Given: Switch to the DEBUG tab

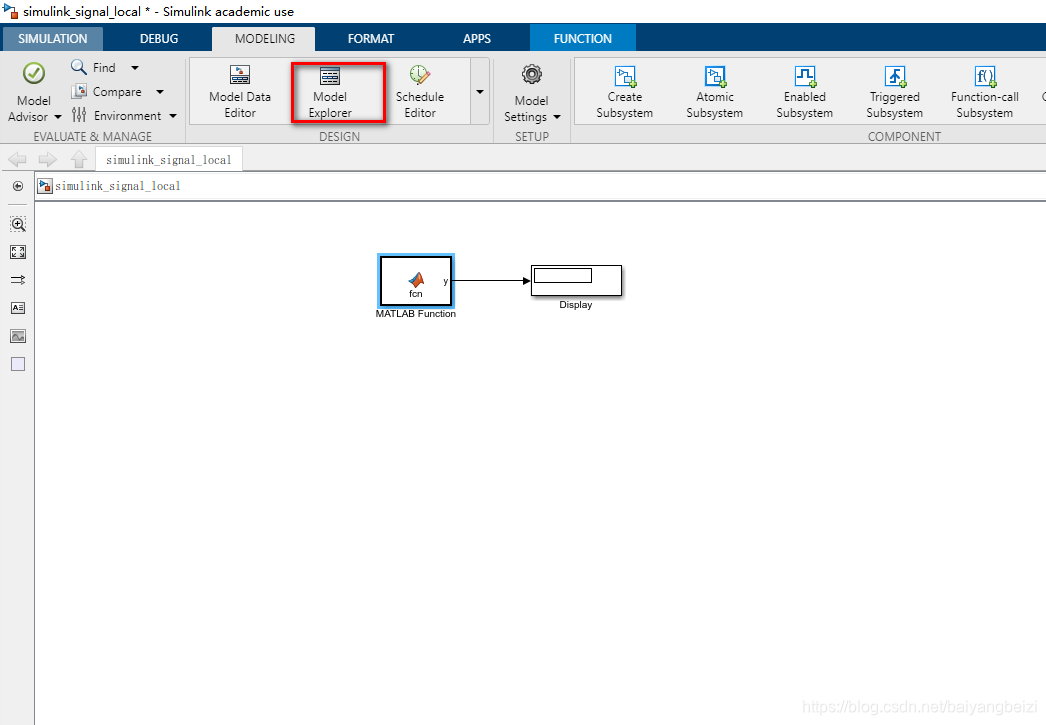Looking at the screenshot, I should [159, 39].
